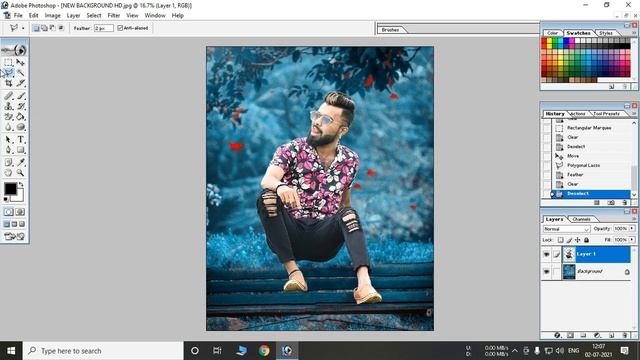The width and height of the screenshot is (640, 360).
Task: Open the Layer menu
Action: [73, 16]
